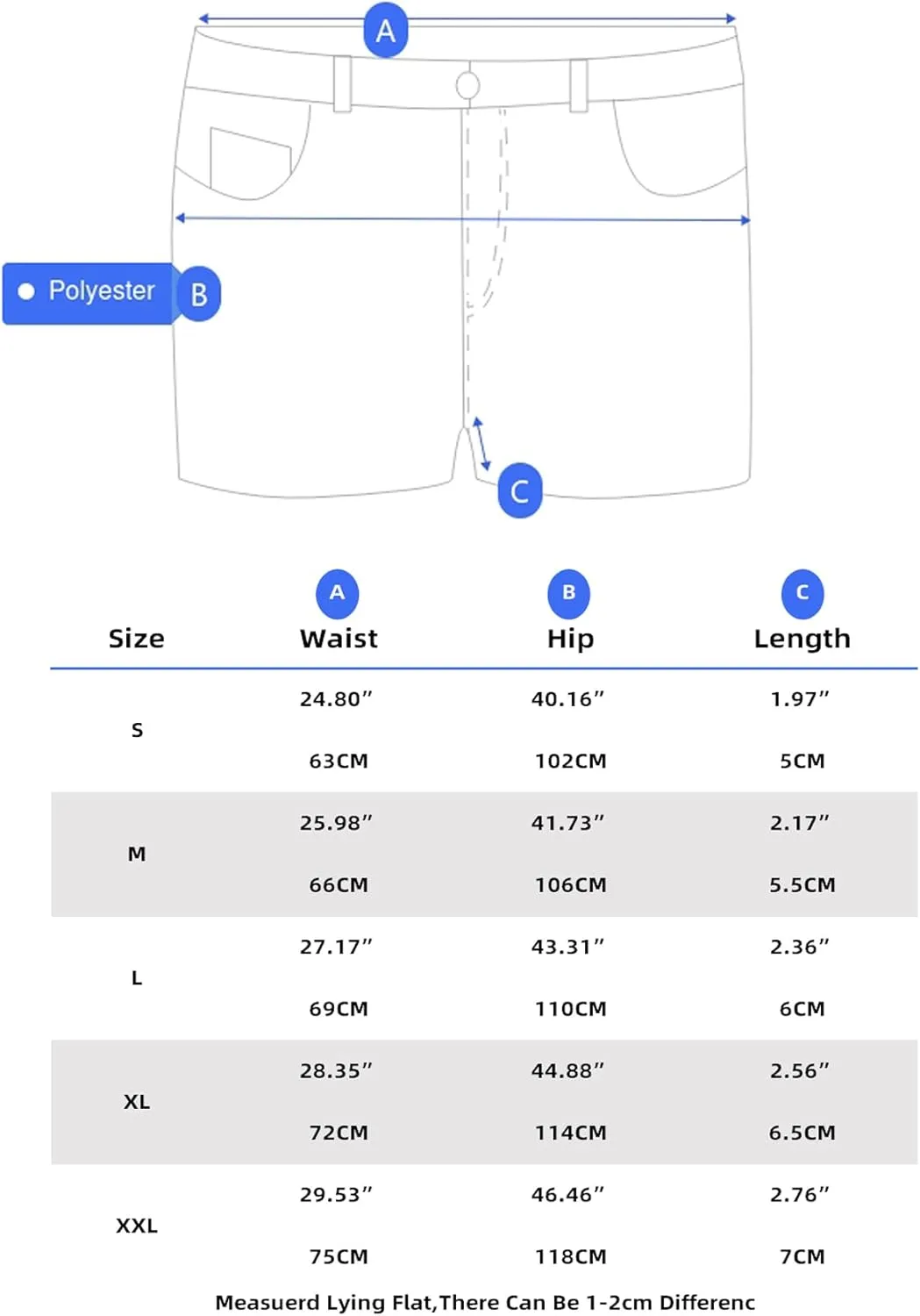The width and height of the screenshot is (920, 1316).
Task: Click the blue C marker near inseam
Action: coord(519,490)
